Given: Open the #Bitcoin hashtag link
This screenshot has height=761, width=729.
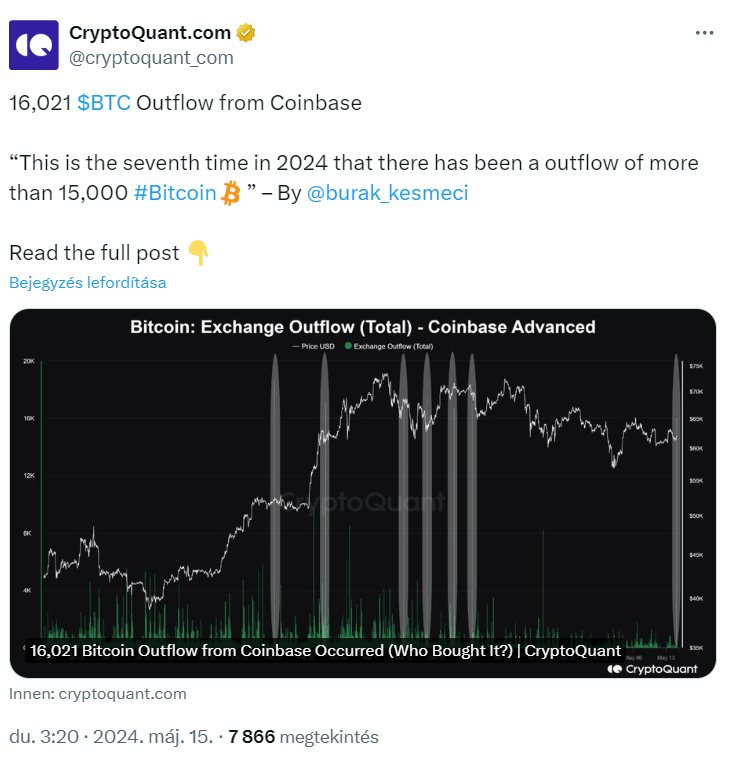Looking at the screenshot, I should pyautogui.click(x=175, y=193).
